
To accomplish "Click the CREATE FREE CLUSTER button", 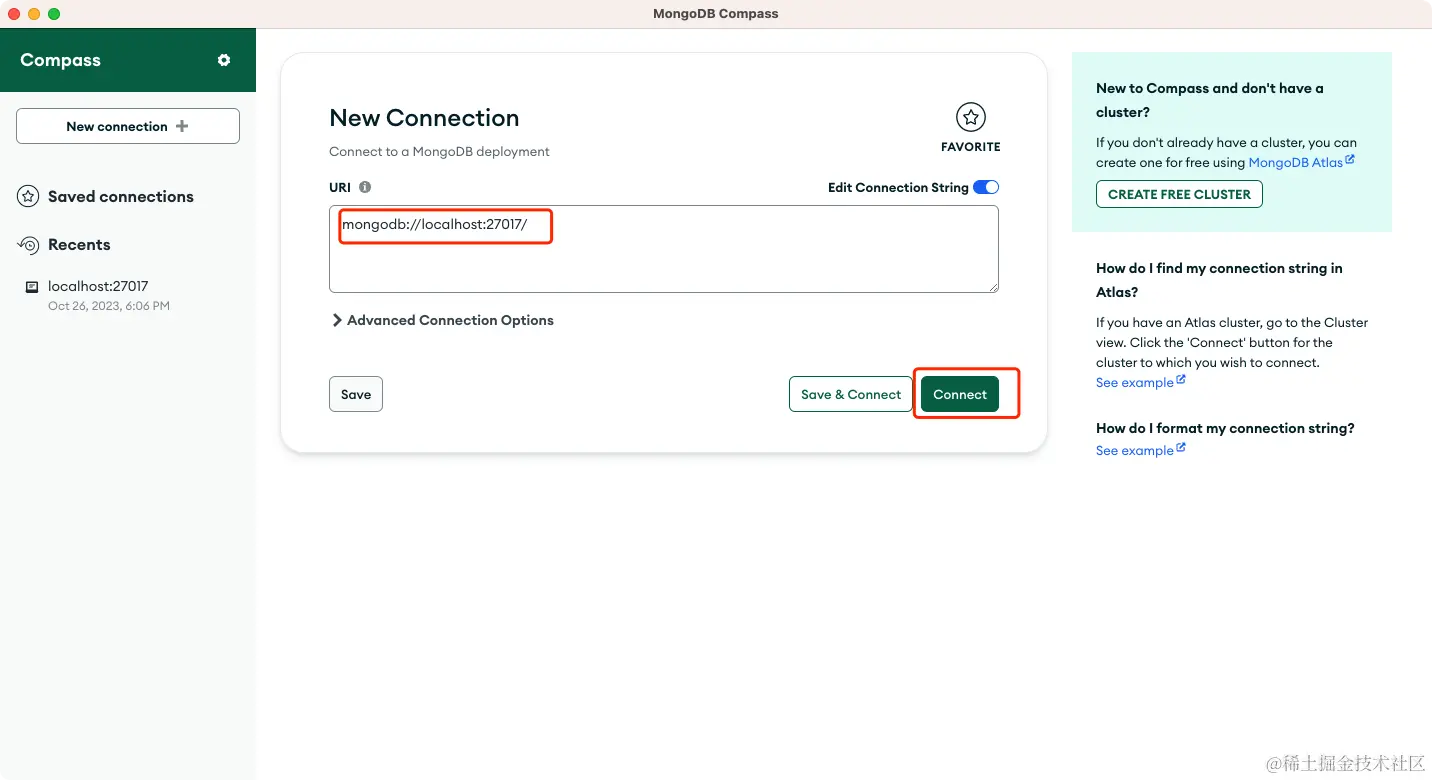I will coord(1179,194).
